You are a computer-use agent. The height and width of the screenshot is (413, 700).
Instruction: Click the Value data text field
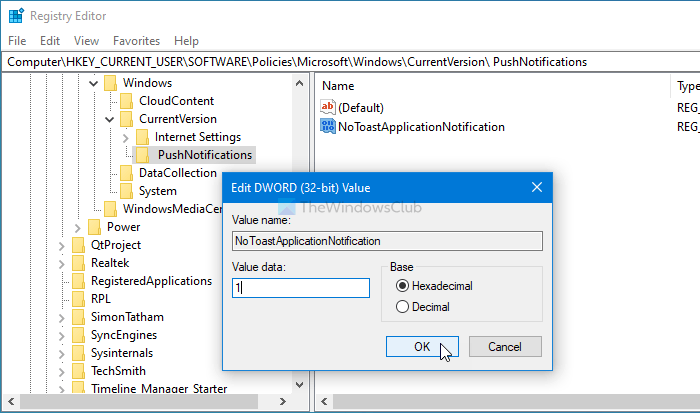(300, 287)
